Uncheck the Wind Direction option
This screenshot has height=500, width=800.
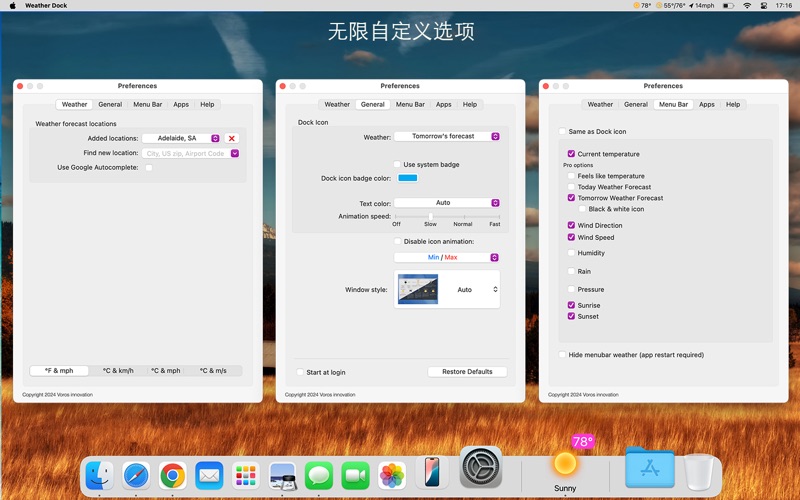pos(571,226)
